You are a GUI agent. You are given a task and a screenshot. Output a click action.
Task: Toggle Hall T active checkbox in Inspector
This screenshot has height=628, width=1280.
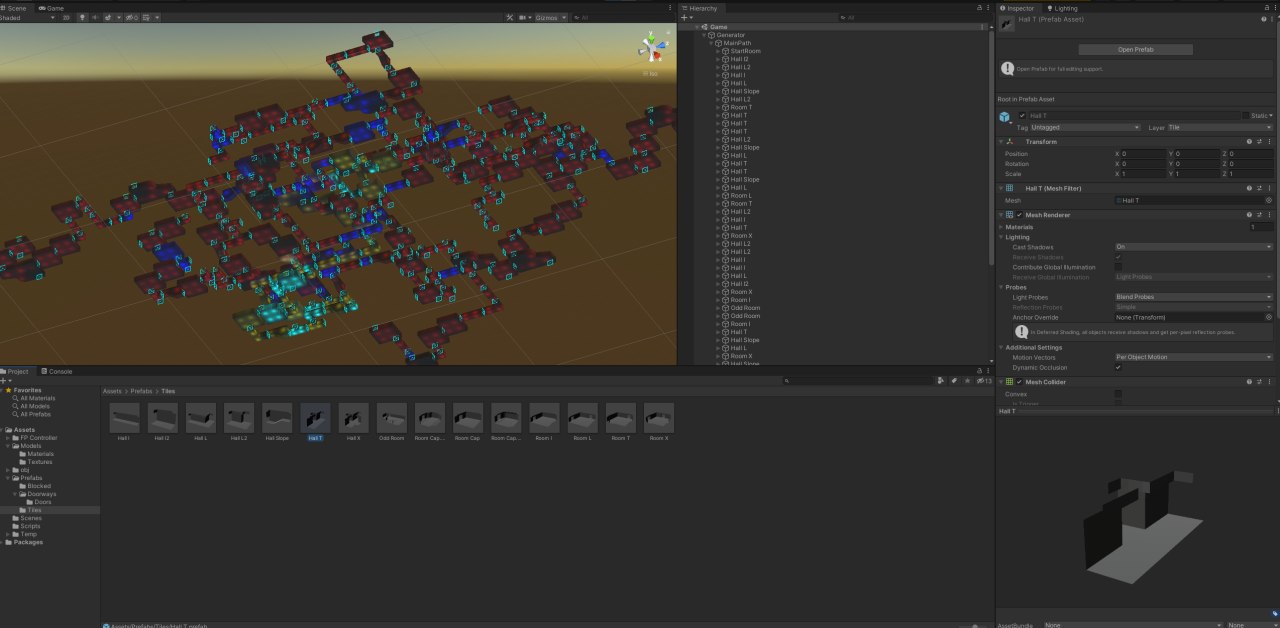tap(1021, 116)
